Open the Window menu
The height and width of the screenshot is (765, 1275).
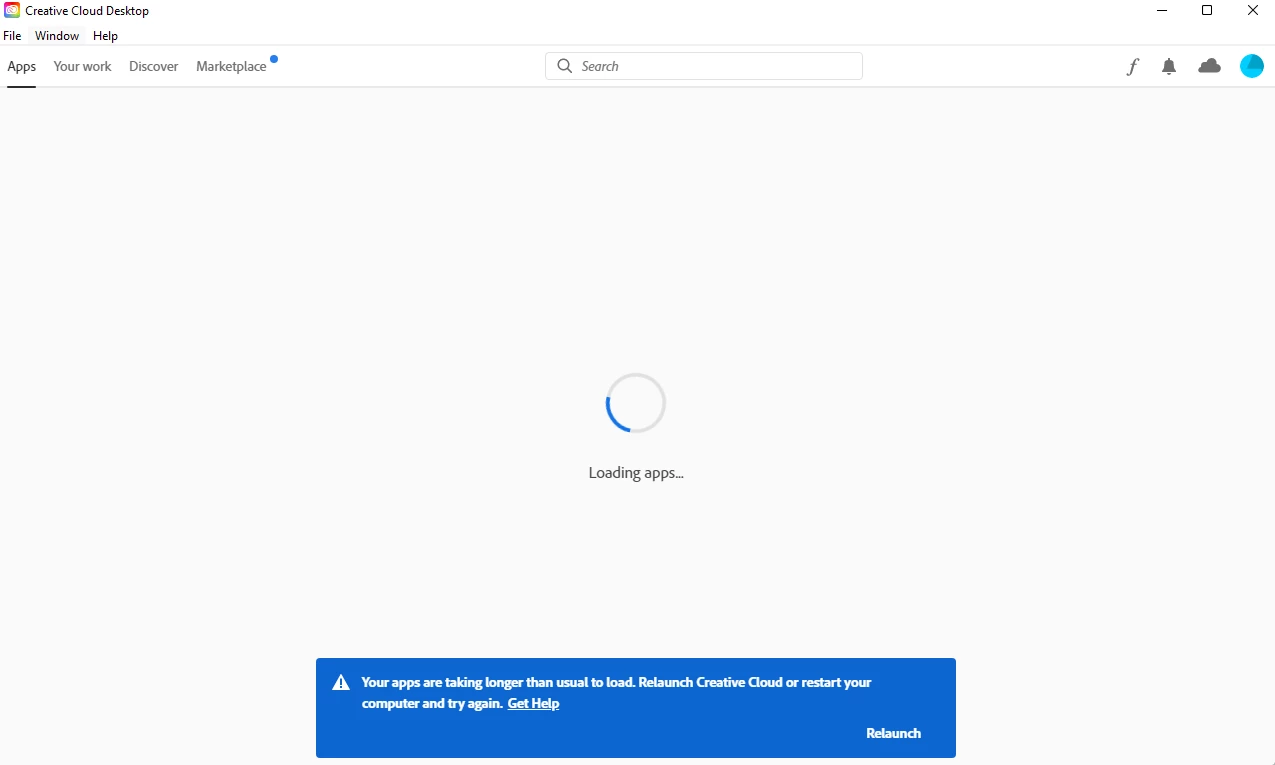(57, 36)
